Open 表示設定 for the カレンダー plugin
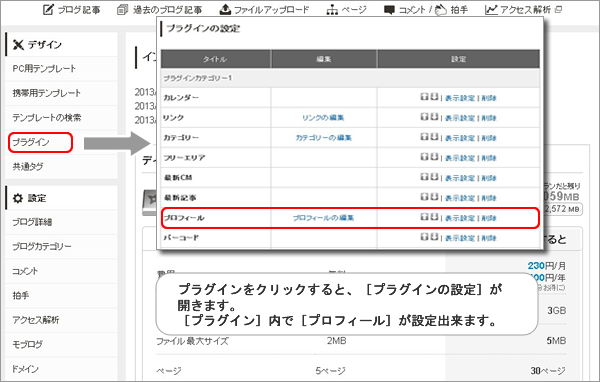This screenshot has width=600, height=382. click(x=460, y=98)
